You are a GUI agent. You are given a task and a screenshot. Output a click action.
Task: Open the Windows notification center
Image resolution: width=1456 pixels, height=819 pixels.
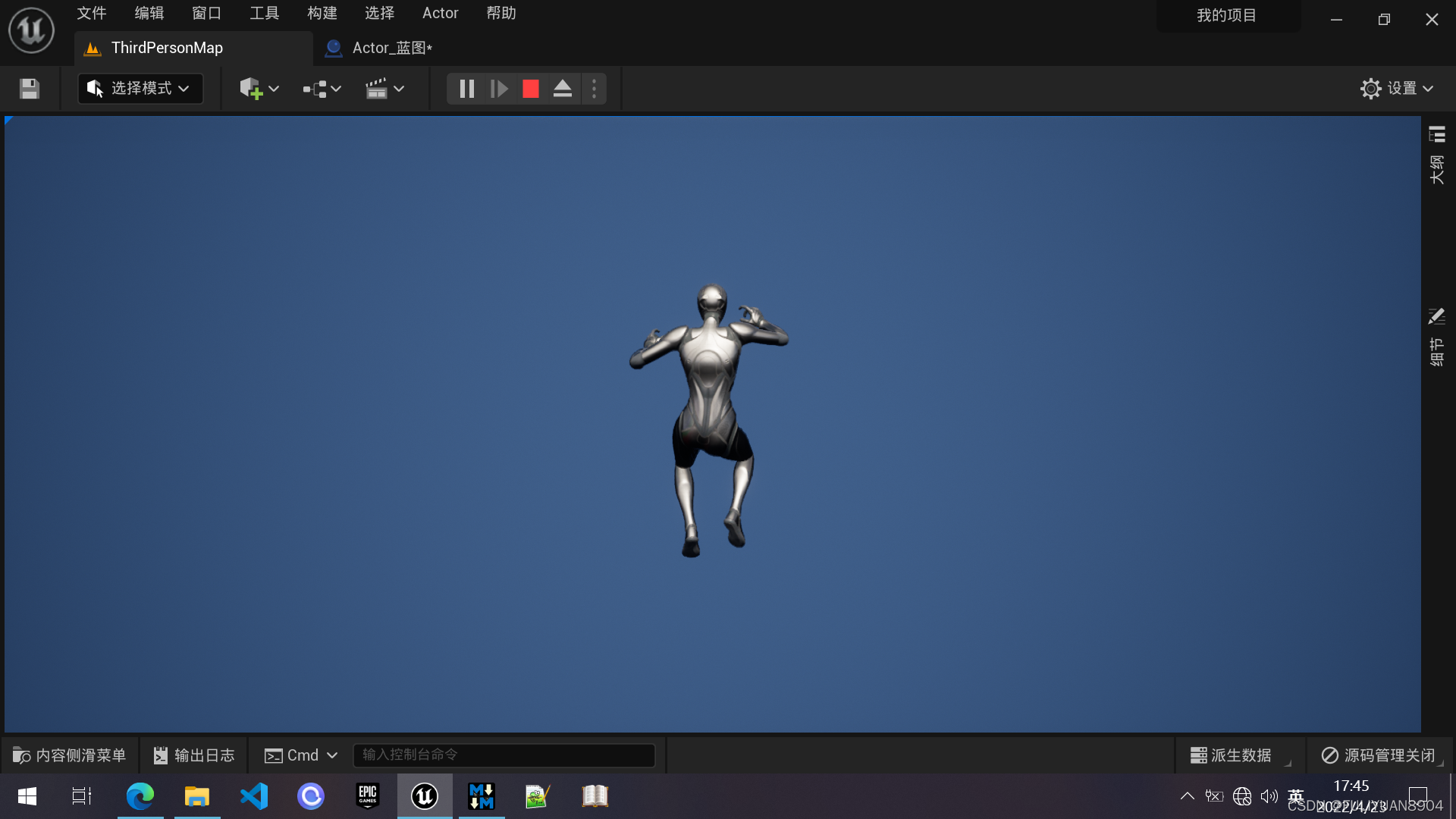click(x=1418, y=796)
